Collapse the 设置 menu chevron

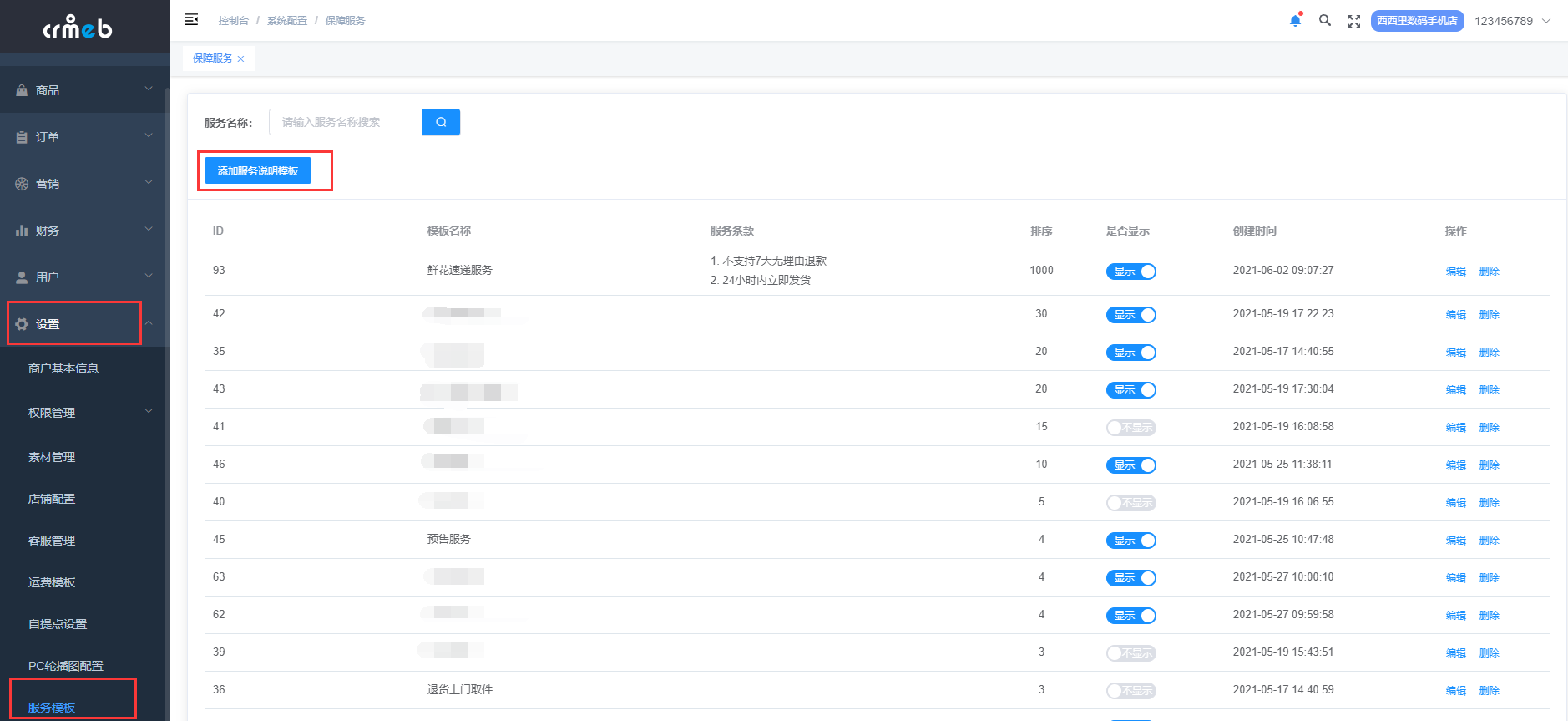149,323
